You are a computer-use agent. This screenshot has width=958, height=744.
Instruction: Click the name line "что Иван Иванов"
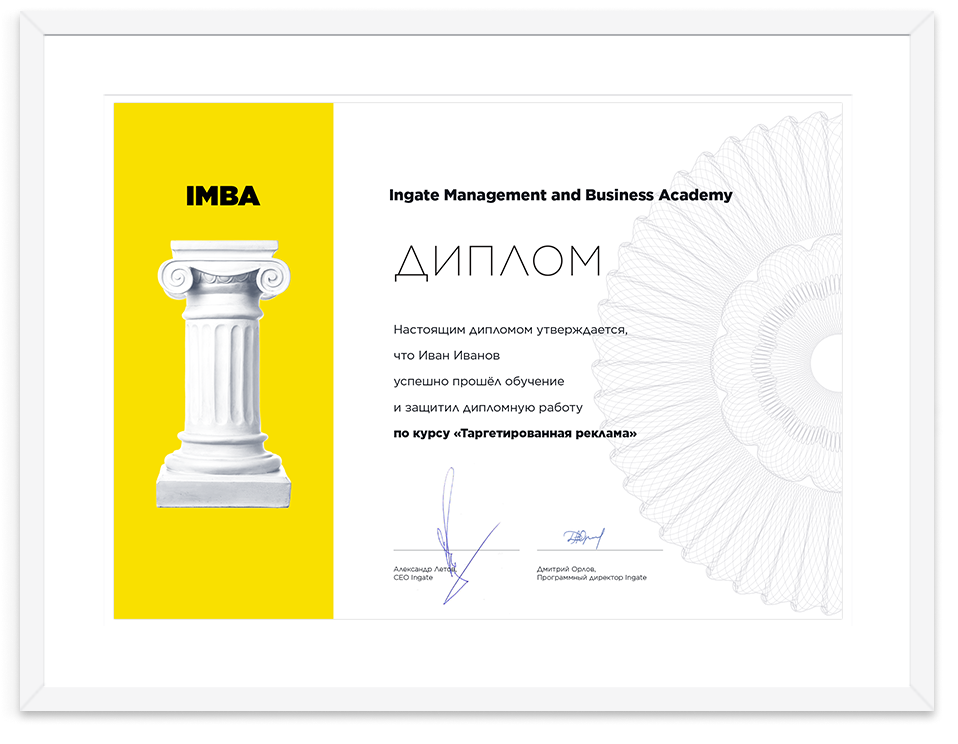pos(447,356)
